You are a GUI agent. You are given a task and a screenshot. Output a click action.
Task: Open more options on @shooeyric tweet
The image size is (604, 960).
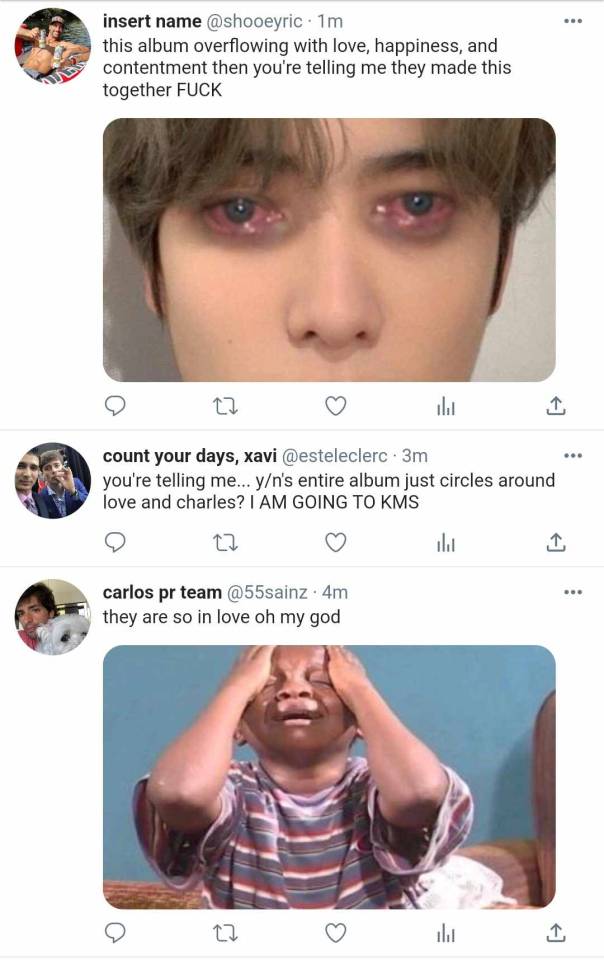coord(572,20)
